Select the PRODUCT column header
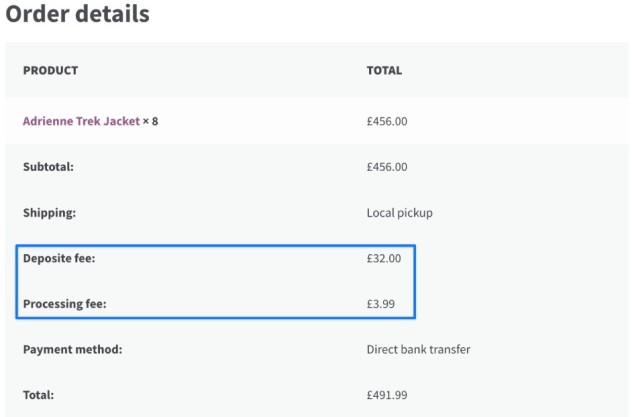The height and width of the screenshot is (417, 632). [50, 71]
